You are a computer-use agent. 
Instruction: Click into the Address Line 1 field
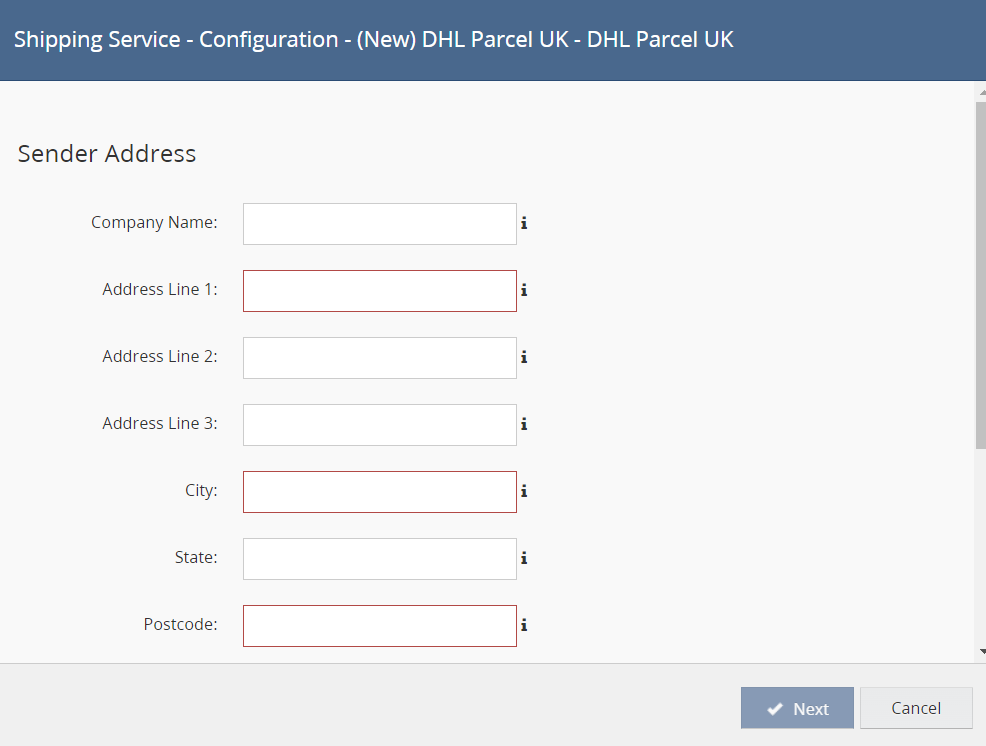coord(380,291)
